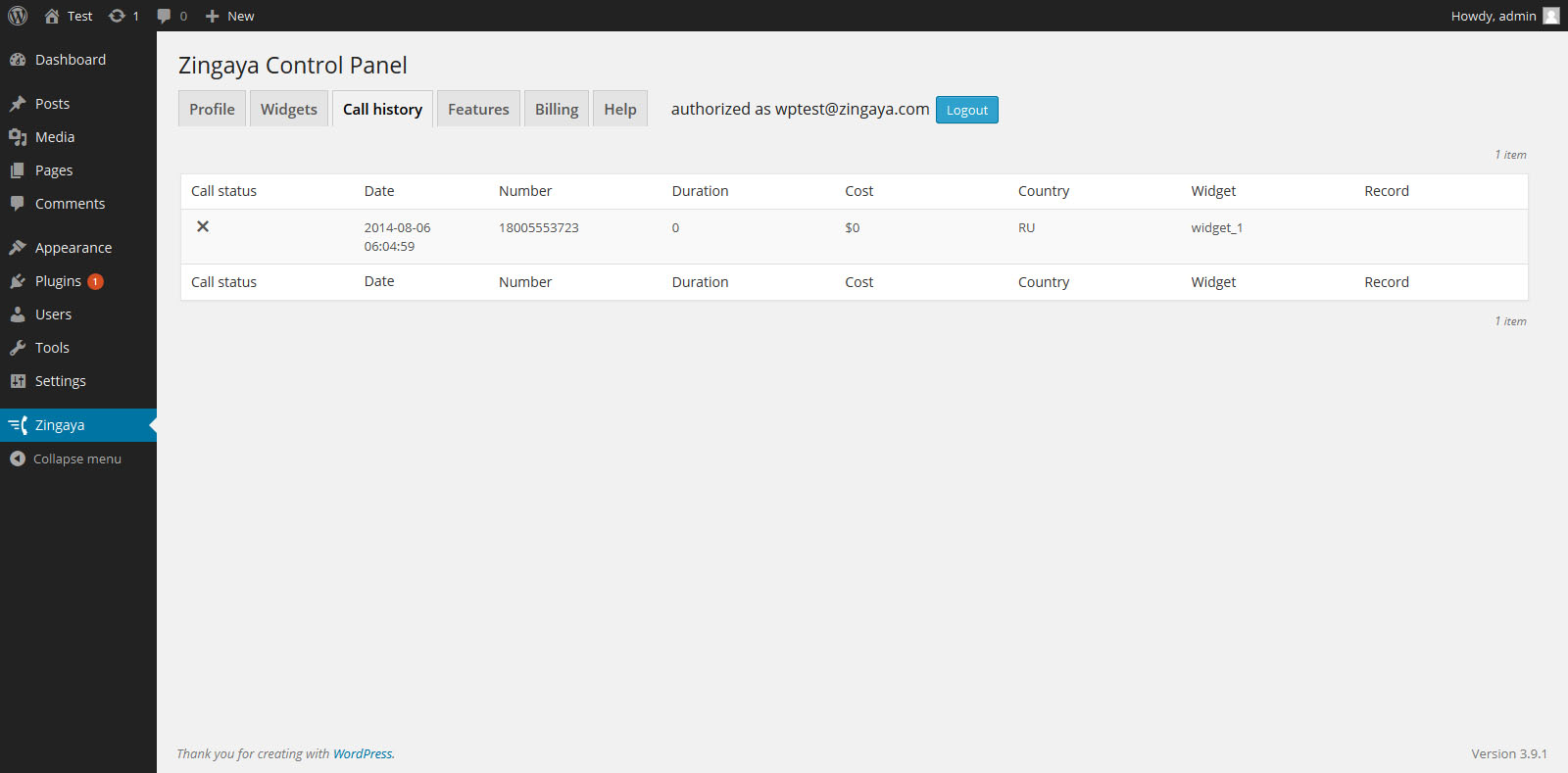1568x773 pixels.
Task: Click the Zingaya phone icon
Action: pyautogui.click(x=18, y=425)
